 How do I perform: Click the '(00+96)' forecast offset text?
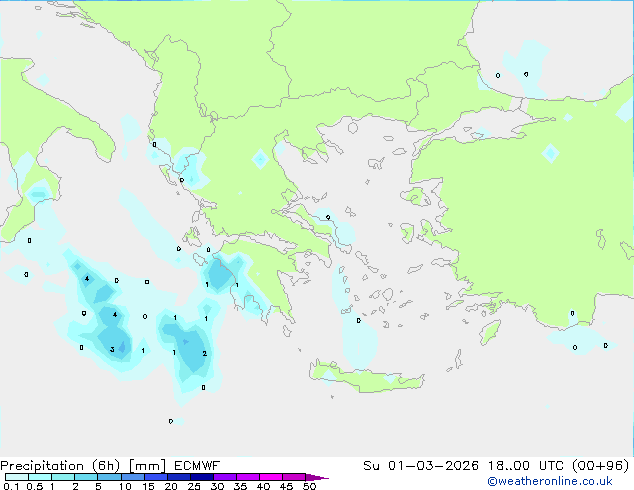point(601,466)
